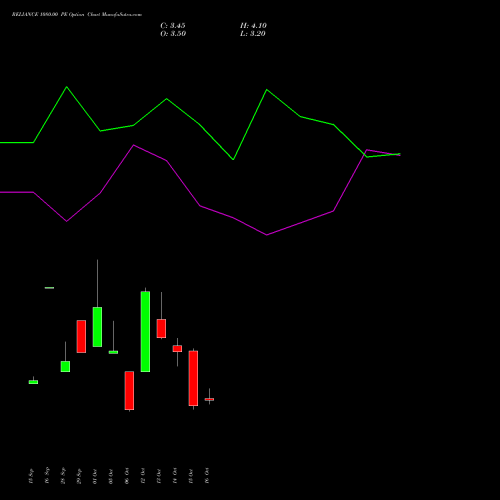Click the tall green candle above 12 Oct
The width and height of the screenshot is (500, 500).
pyautogui.click(x=145, y=331)
